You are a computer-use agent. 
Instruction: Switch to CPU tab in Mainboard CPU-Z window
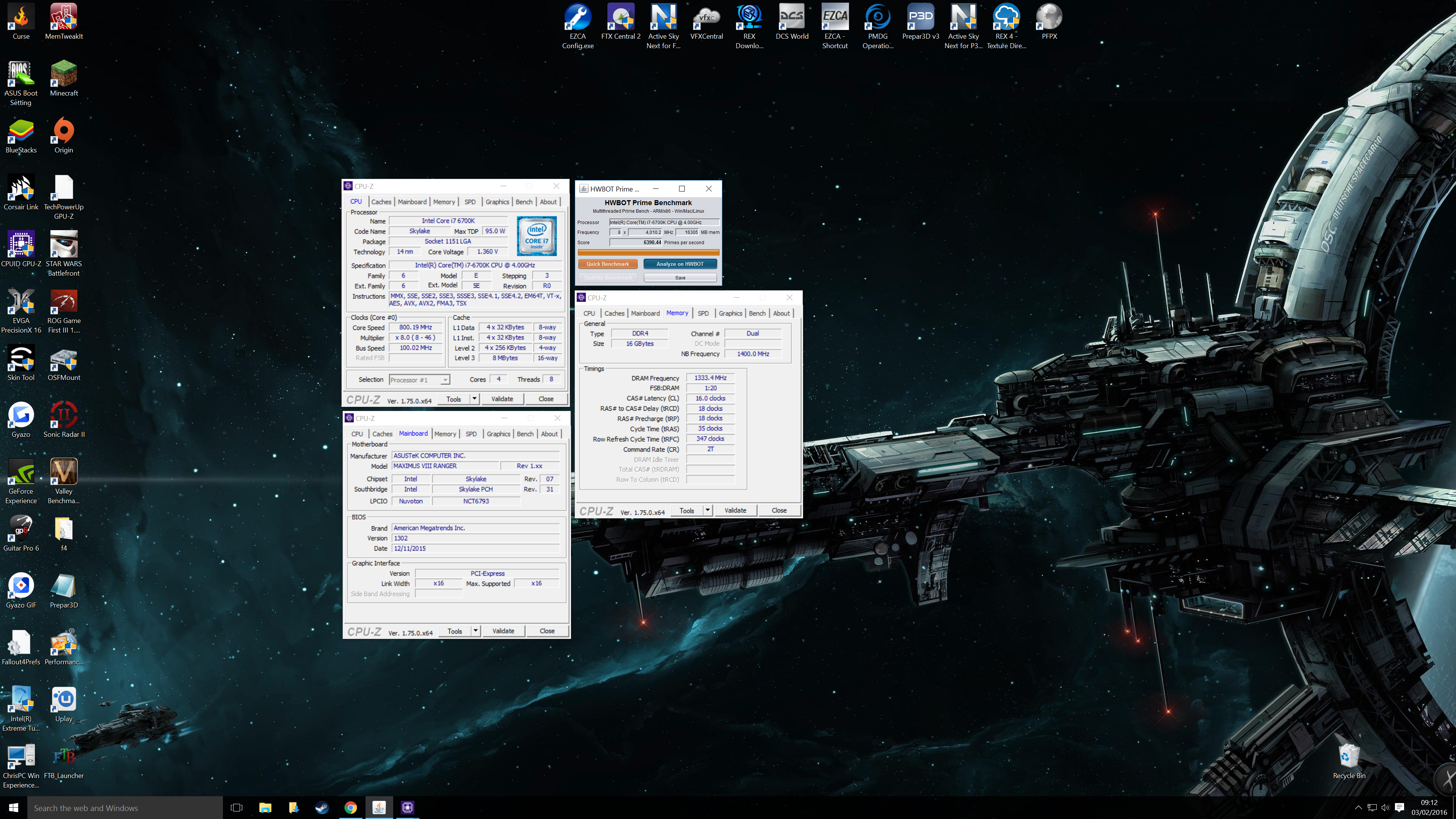pyautogui.click(x=357, y=434)
